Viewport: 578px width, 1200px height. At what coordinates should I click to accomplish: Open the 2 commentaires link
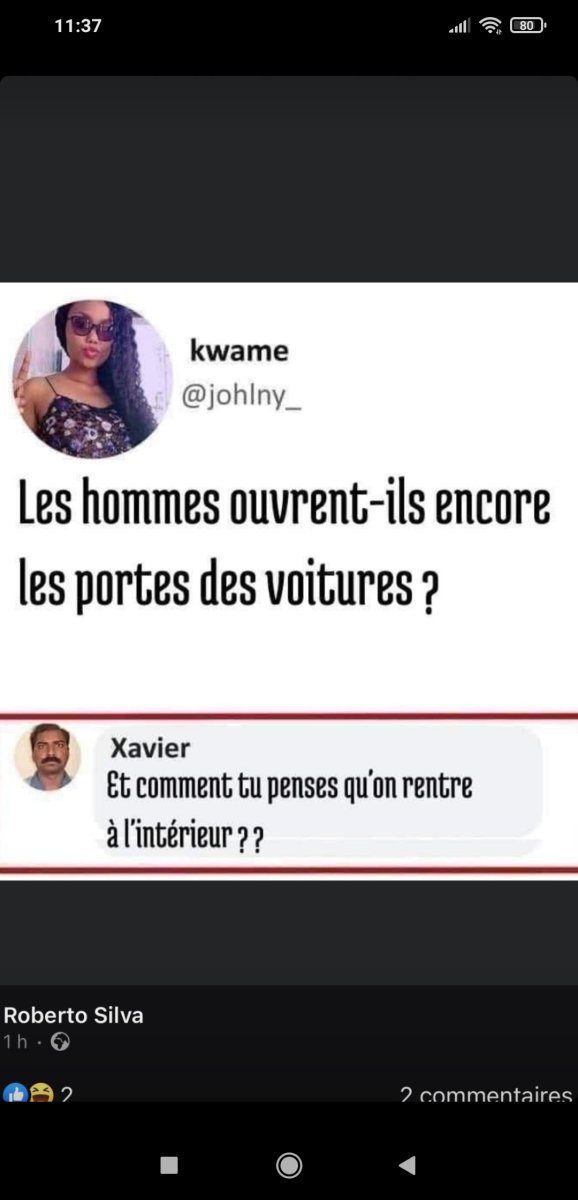pos(486,1095)
